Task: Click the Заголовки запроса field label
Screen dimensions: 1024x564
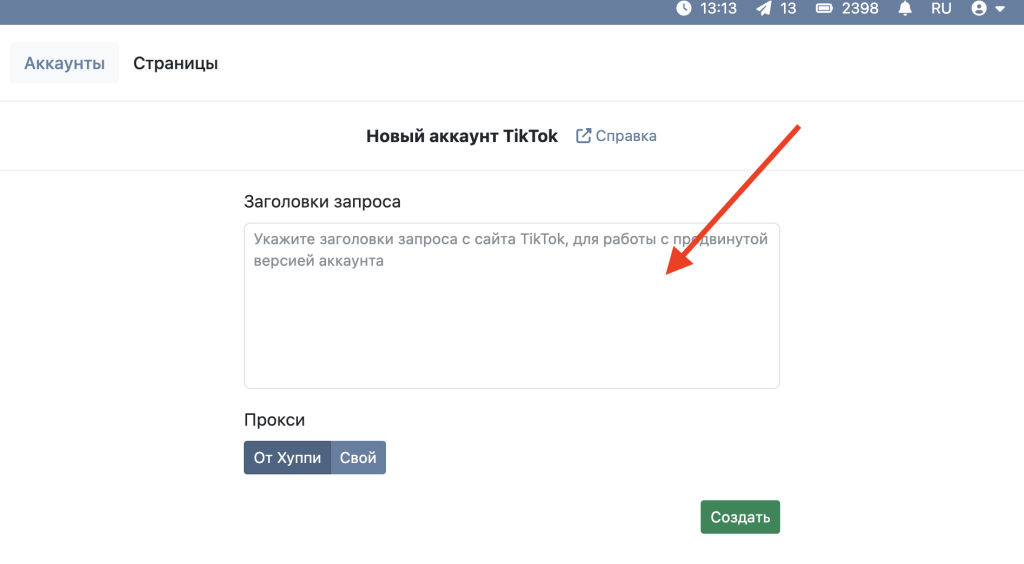Action: [x=322, y=201]
